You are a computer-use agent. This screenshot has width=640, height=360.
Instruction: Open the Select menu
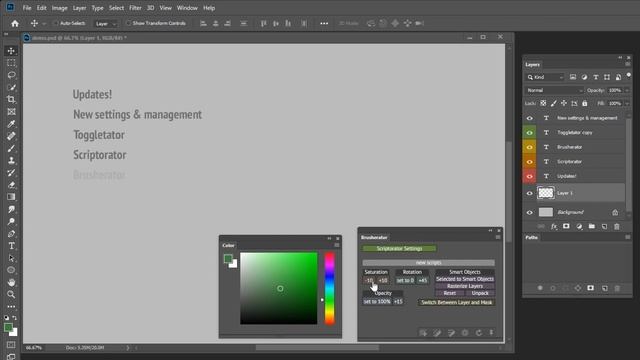116,8
